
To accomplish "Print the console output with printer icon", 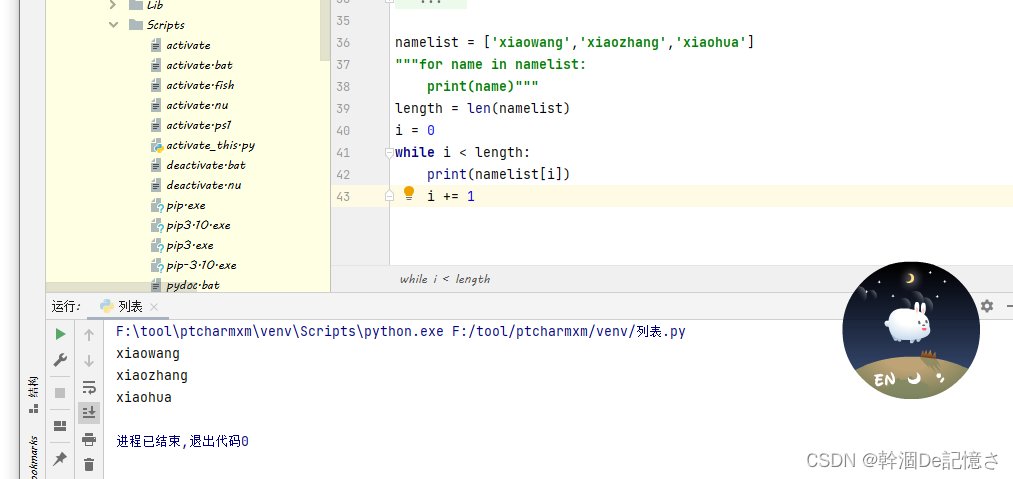I will (89, 440).
